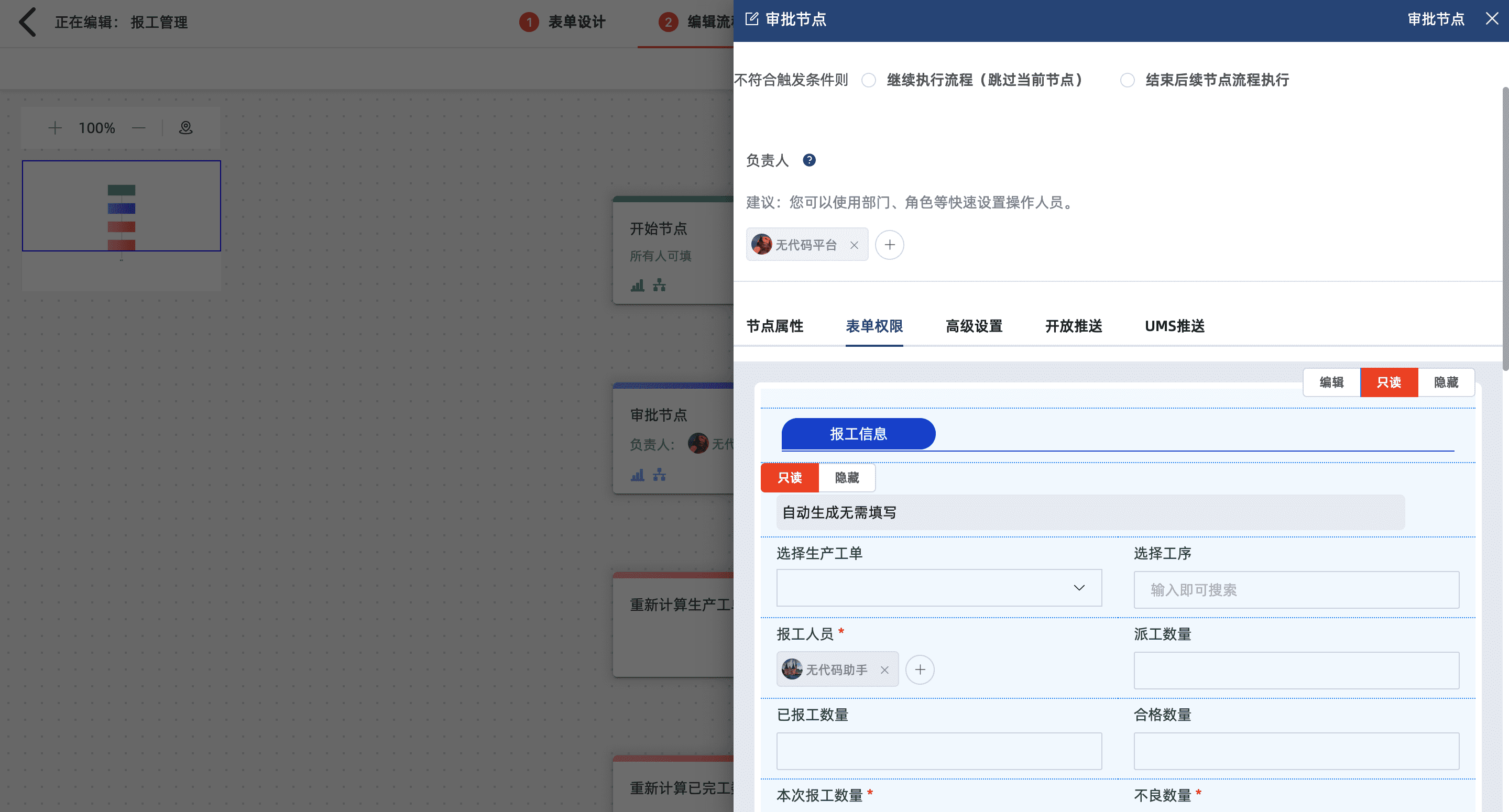1509x812 pixels.
Task: Select 结束后续节点流程执行 radio
Action: pos(1127,80)
